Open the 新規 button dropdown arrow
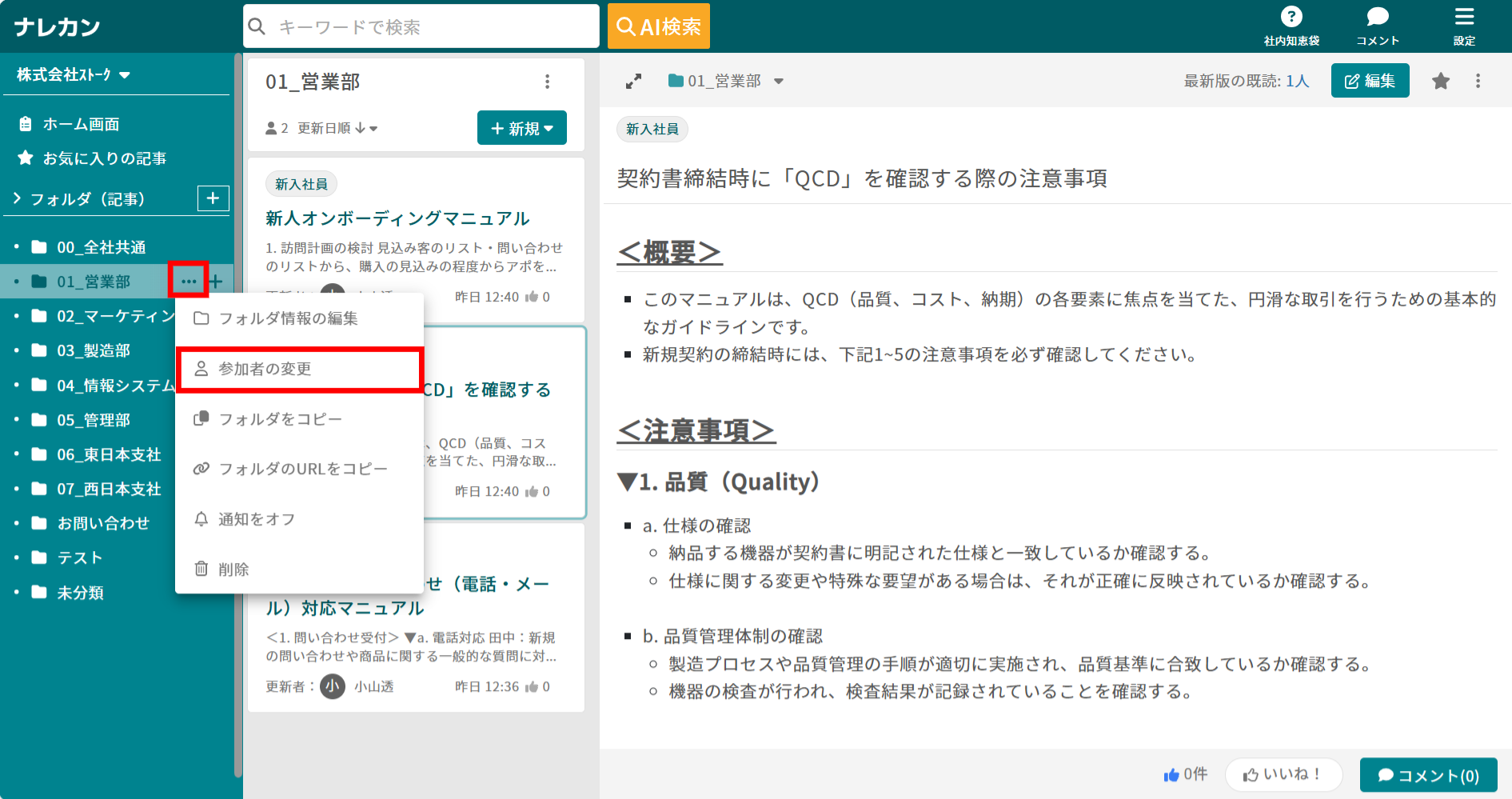 tap(549, 127)
